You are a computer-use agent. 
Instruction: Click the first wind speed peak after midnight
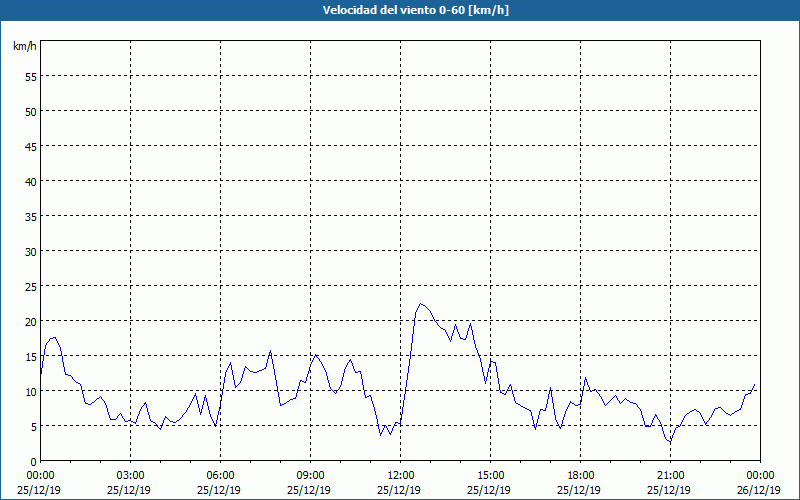click(54, 337)
